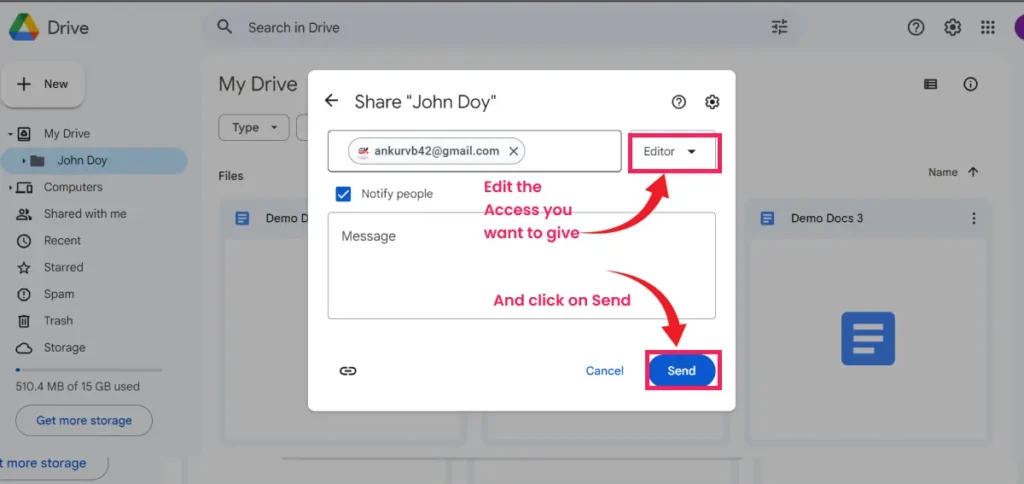Open help icon in Share dialog
The width and height of the screenshot is (1024, 484).
(x=679, y=102)
